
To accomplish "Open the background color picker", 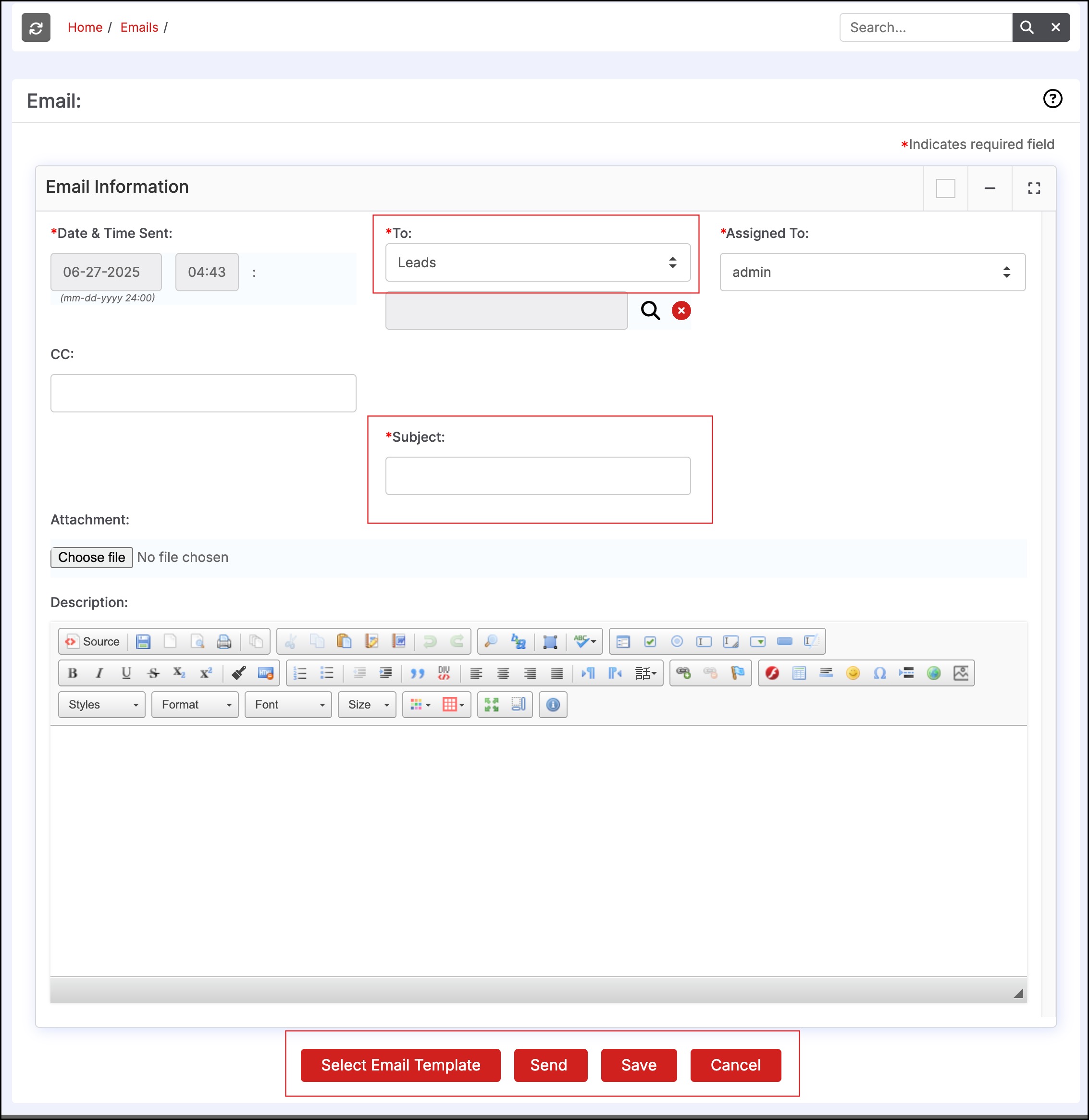I will pyautogui.click(x=454, y=704).
